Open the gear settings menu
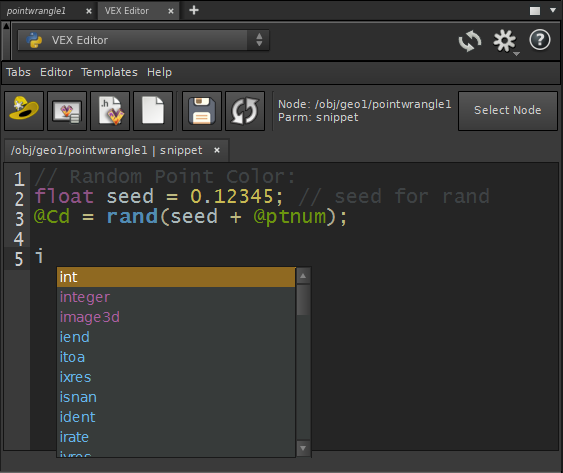This screenshot has height=473, width=563. (505, 41)
